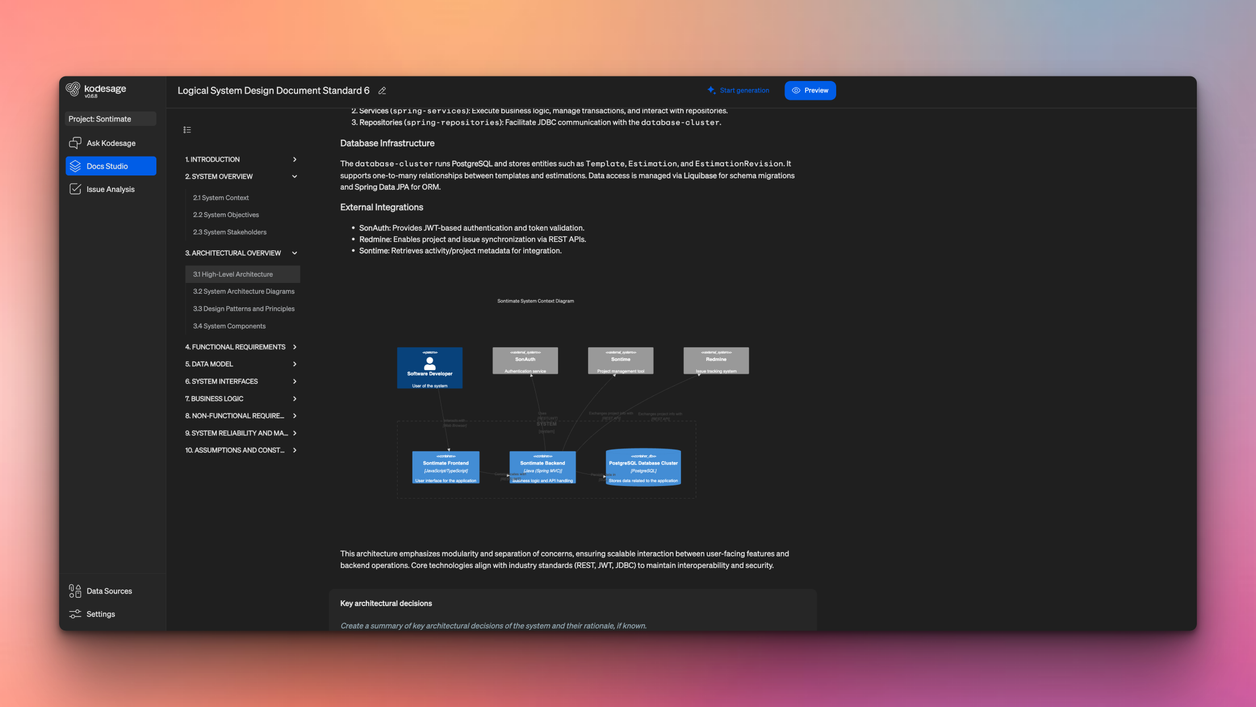This screenshot has width=1256, height=707.
Task: Click the outline list icon above table of contents
Action: tap(186, 129)
